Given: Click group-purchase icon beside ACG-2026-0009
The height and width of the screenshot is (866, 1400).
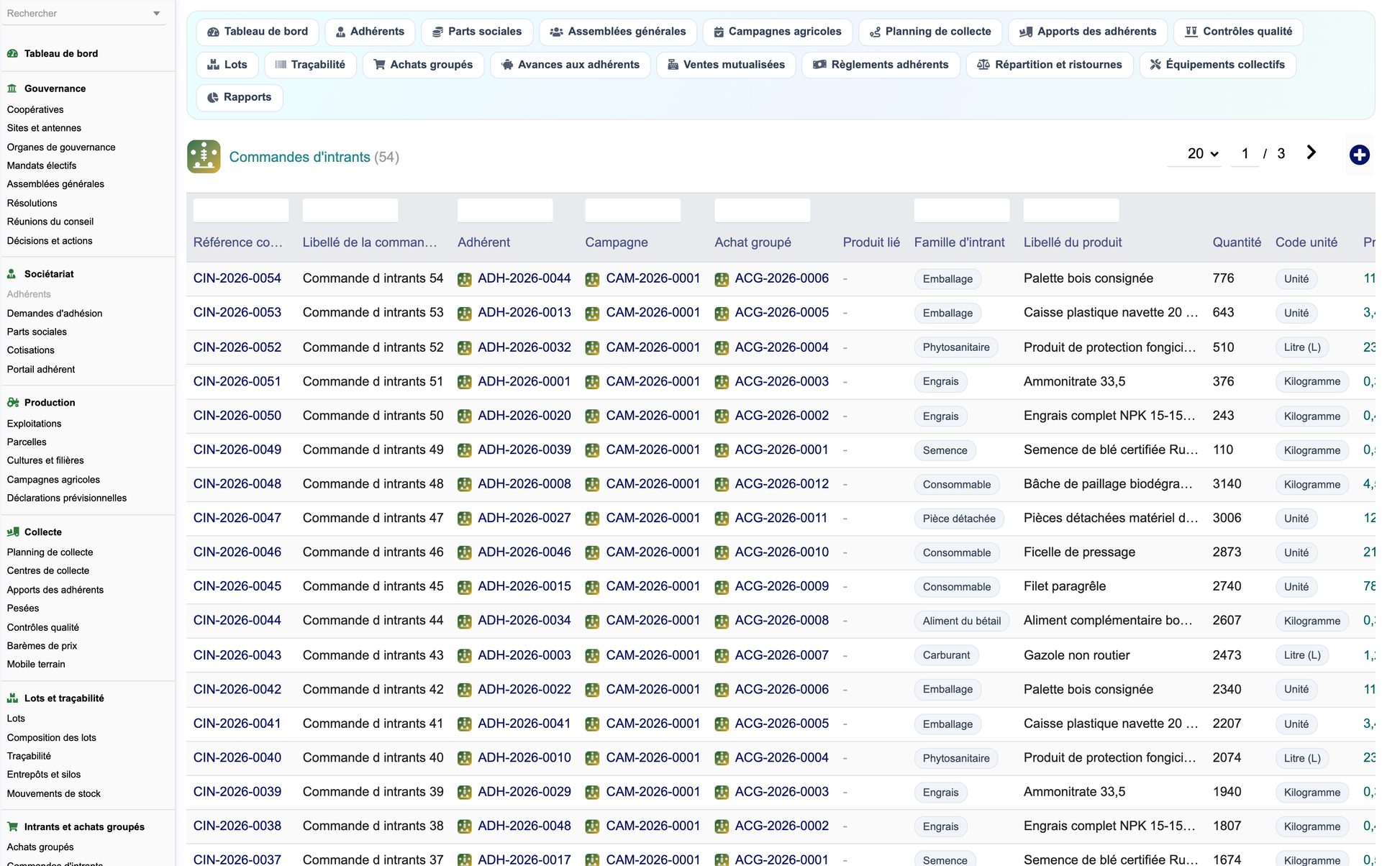Looking at the screenshot, I should point(722,587).
